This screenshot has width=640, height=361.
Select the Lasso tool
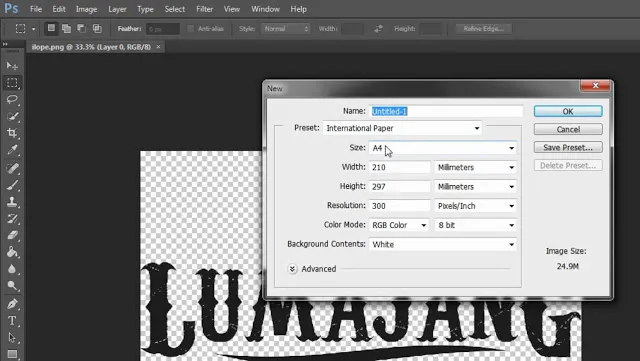point(12,99)
